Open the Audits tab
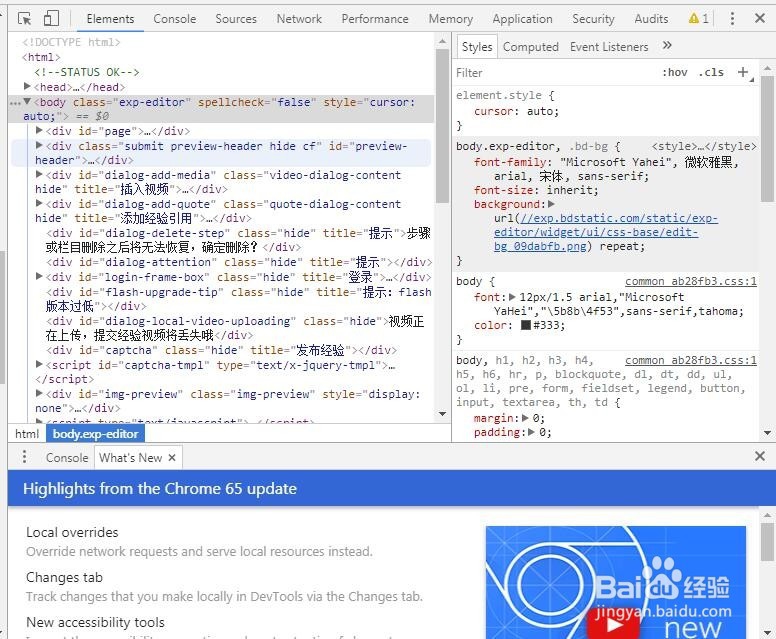The width and height of the screenshot is (776, 639). click(651, 19)
